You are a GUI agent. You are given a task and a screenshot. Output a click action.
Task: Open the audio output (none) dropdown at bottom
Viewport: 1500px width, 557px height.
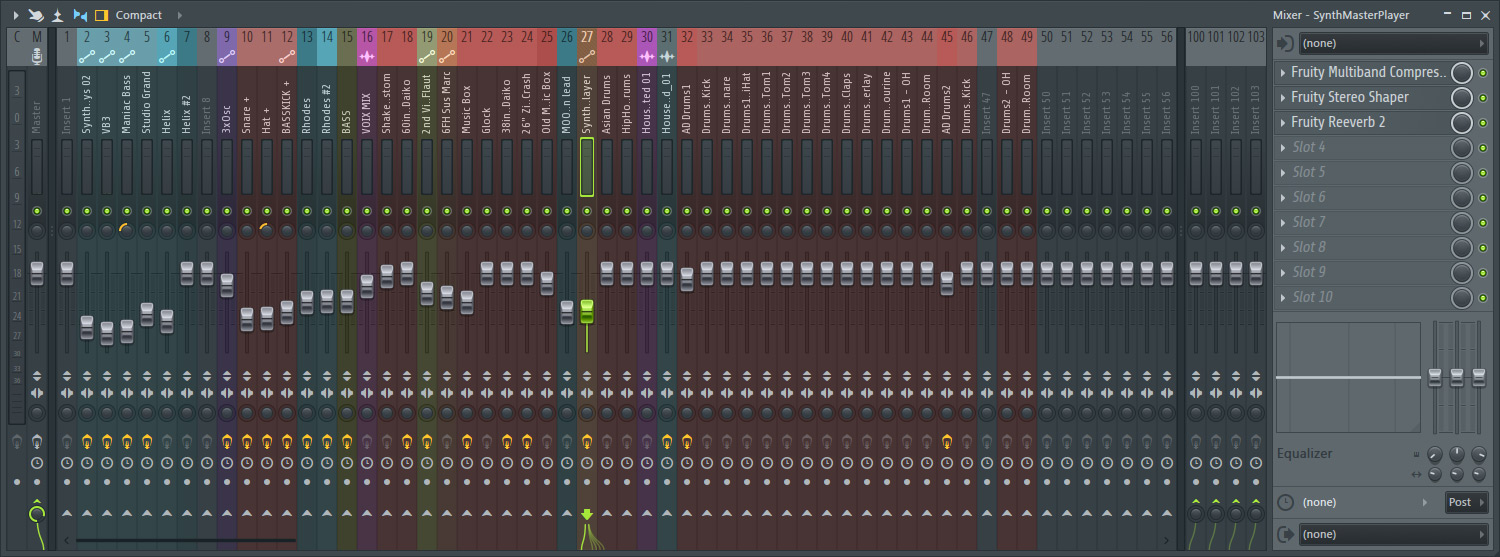1394,534
